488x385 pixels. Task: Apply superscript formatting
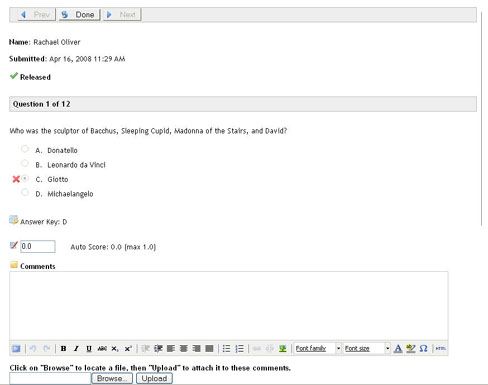(x=128, y=349)
